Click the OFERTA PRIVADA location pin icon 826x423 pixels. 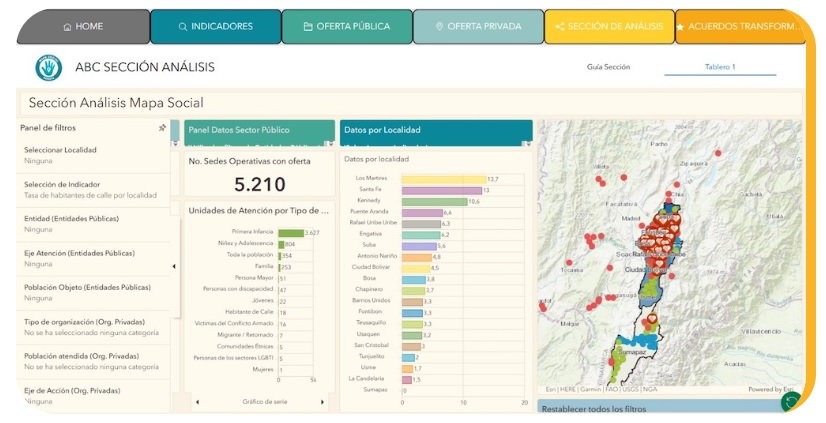440,27
